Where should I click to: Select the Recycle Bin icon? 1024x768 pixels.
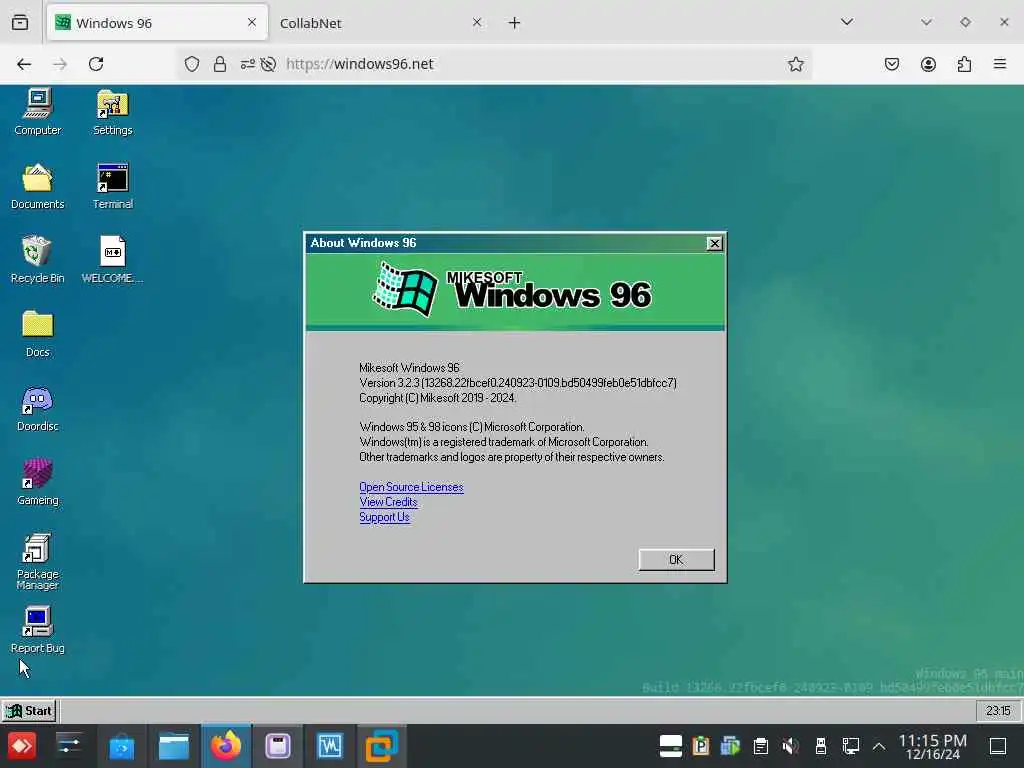(37, 259)
